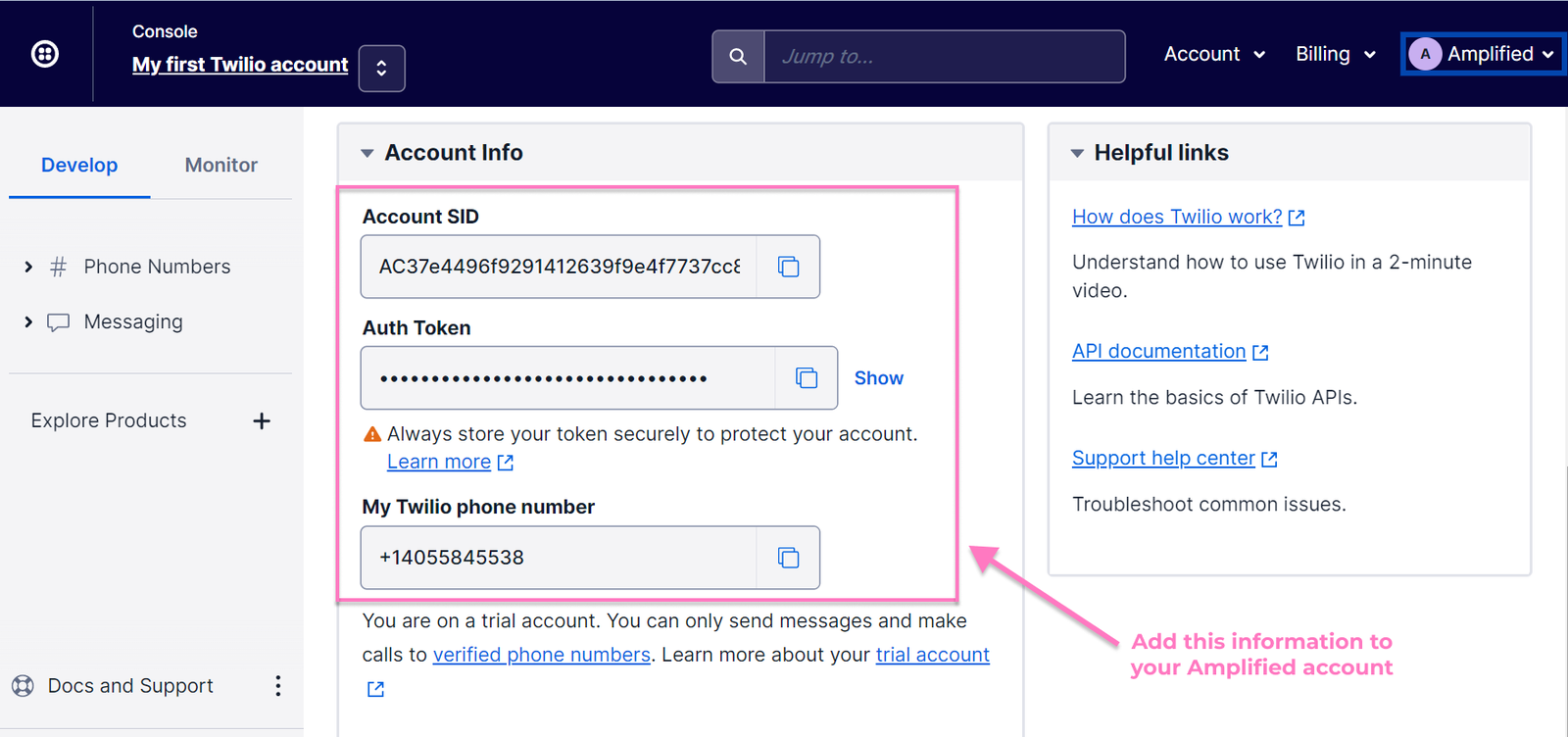Copy the Twilio phone number
This screenshot has width=1568, height=737.
(788, 558)
